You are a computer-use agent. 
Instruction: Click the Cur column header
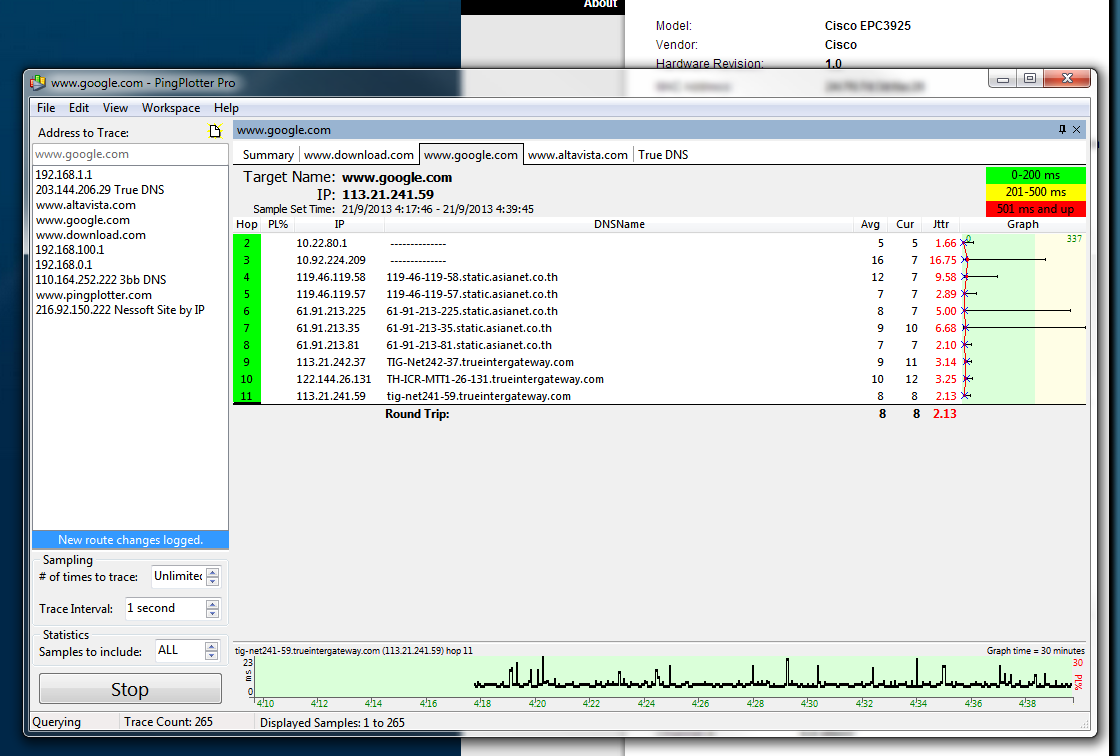tap(905, 224)
